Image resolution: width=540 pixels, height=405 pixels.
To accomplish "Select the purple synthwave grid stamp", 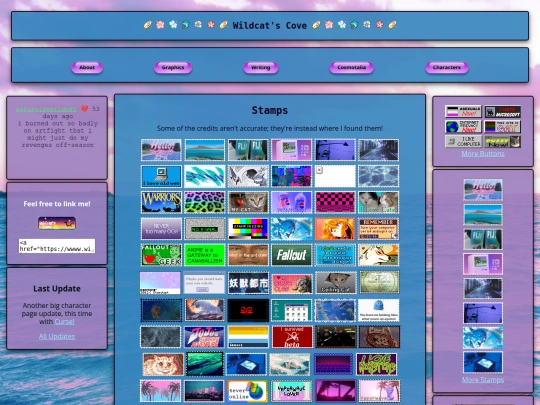I will [333, 364].
